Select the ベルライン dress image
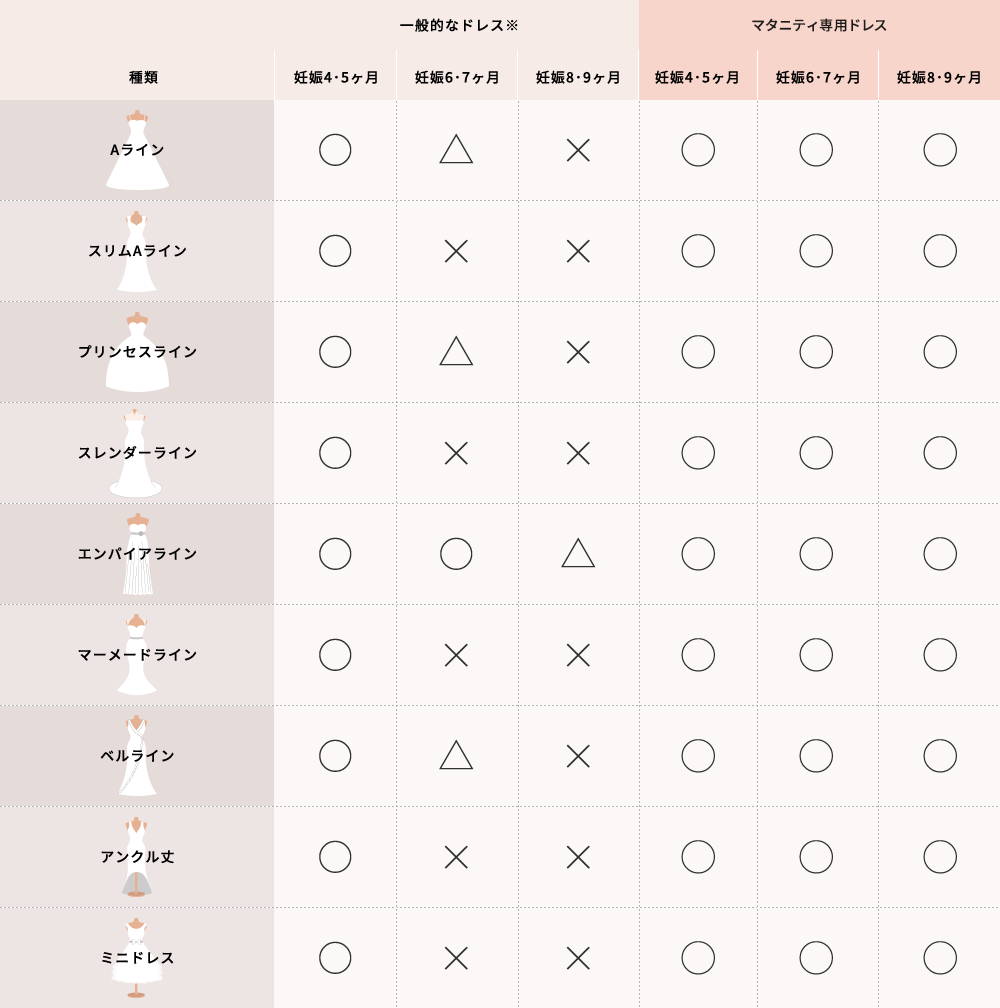The width and height of the screenshot is (1000, 1008). pos(137,755)
